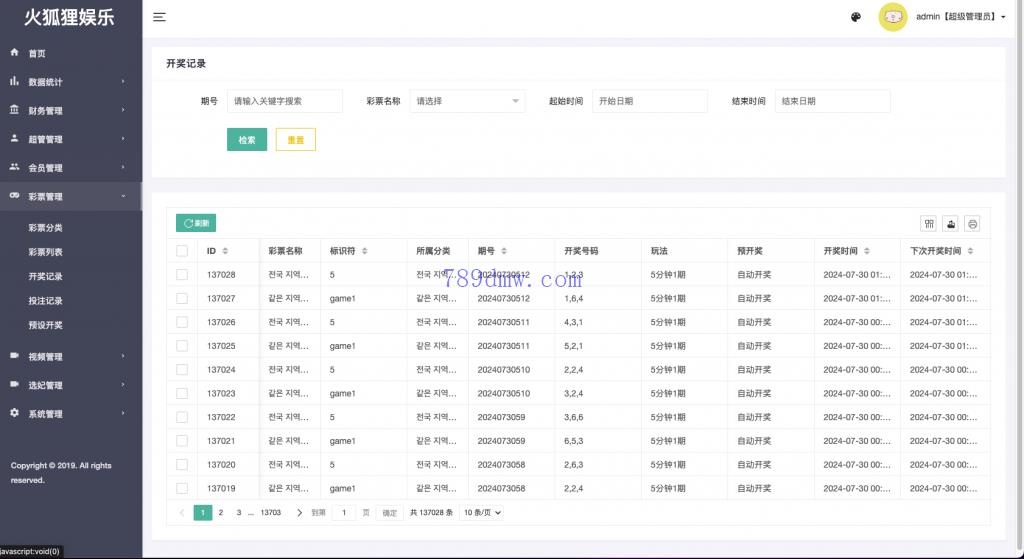The width and height of the screenshot is (1024, 559).
Task: Select 彩票分类 in the sidebar submenu
Action: pyautogui.click(x=46, y=228)
